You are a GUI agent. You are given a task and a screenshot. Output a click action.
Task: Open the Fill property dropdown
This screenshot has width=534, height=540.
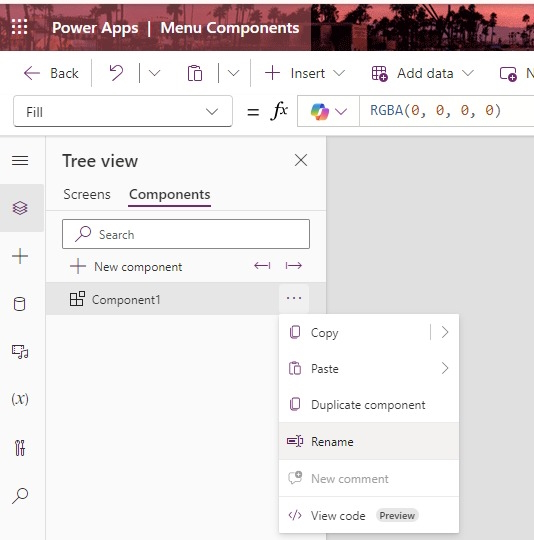tap(123, 111)
